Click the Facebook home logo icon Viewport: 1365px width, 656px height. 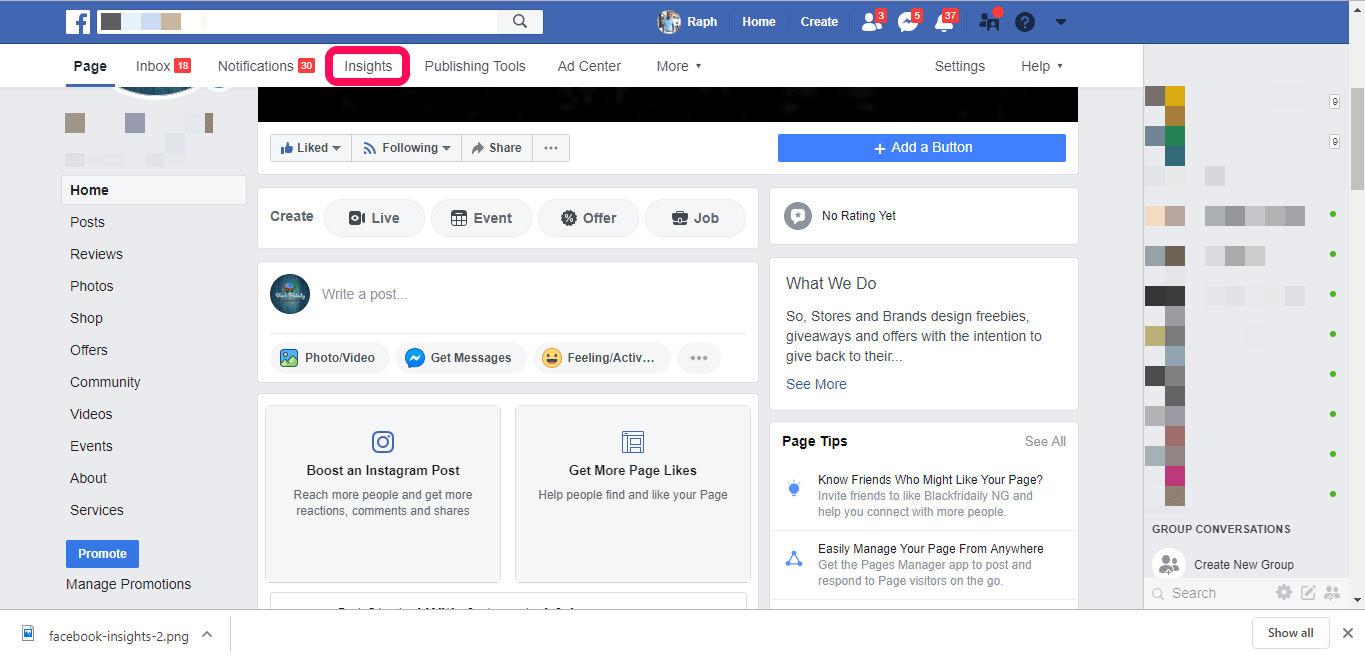coord(78,21)
